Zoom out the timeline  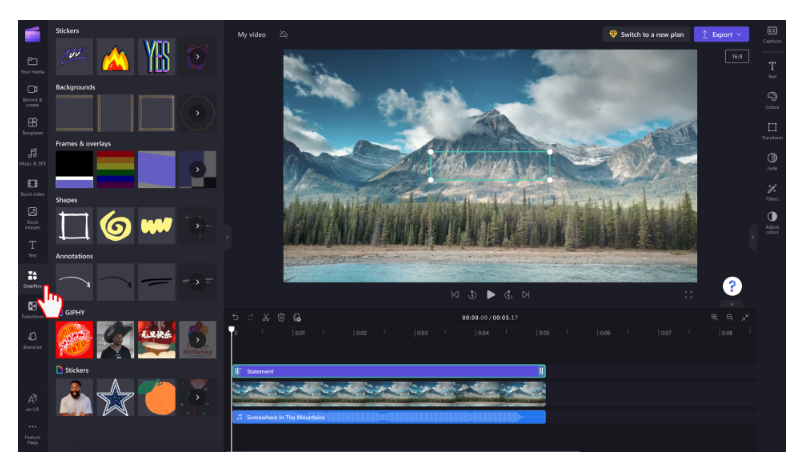click(x=730, y=317)
